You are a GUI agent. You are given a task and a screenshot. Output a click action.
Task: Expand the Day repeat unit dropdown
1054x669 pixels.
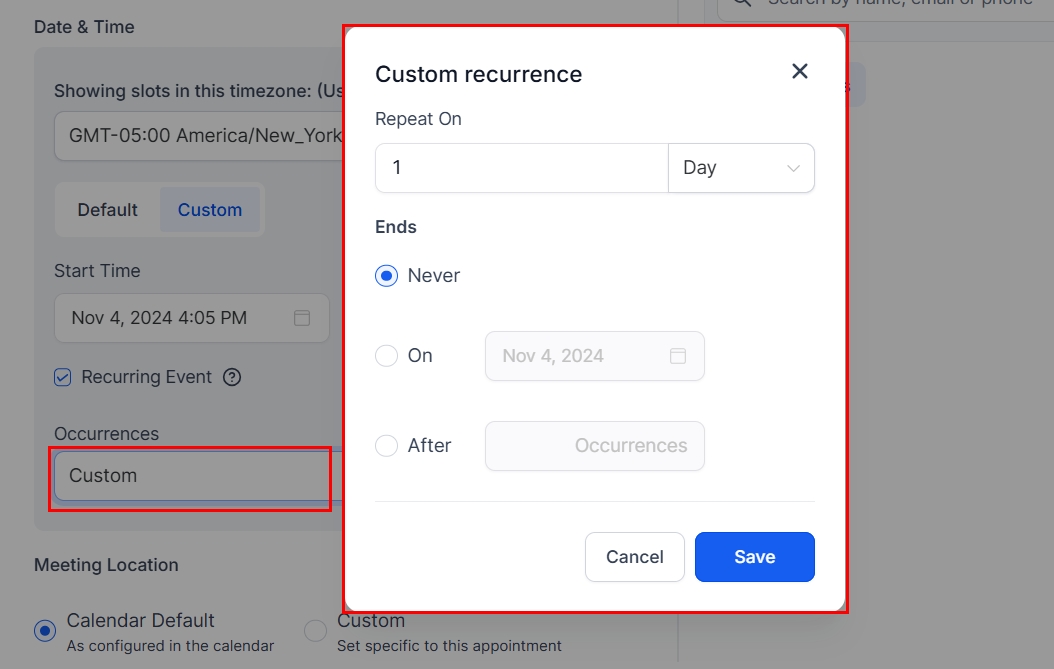[741, 168]
